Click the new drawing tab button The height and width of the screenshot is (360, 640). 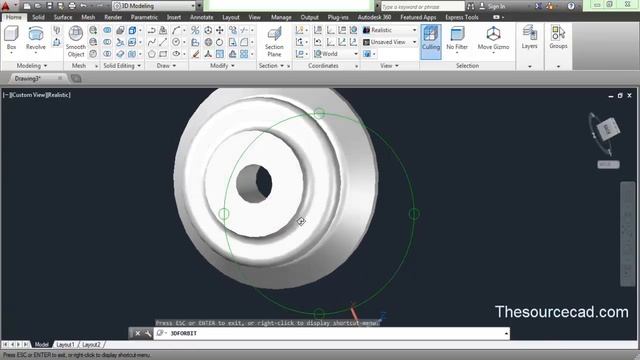tap(76, 78)
